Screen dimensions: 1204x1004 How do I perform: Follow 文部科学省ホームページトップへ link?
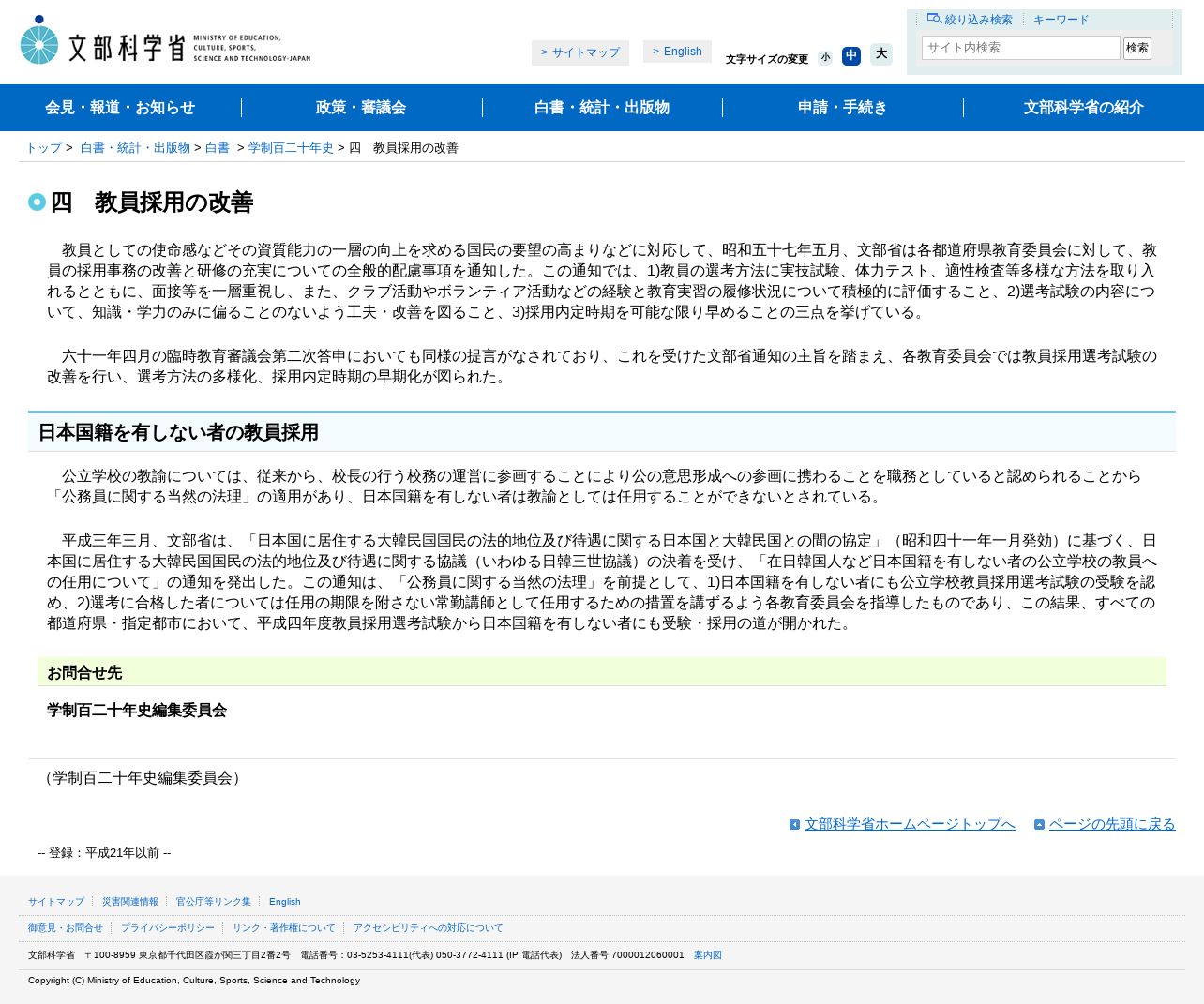pyautogui.click(x=910, y=824)
